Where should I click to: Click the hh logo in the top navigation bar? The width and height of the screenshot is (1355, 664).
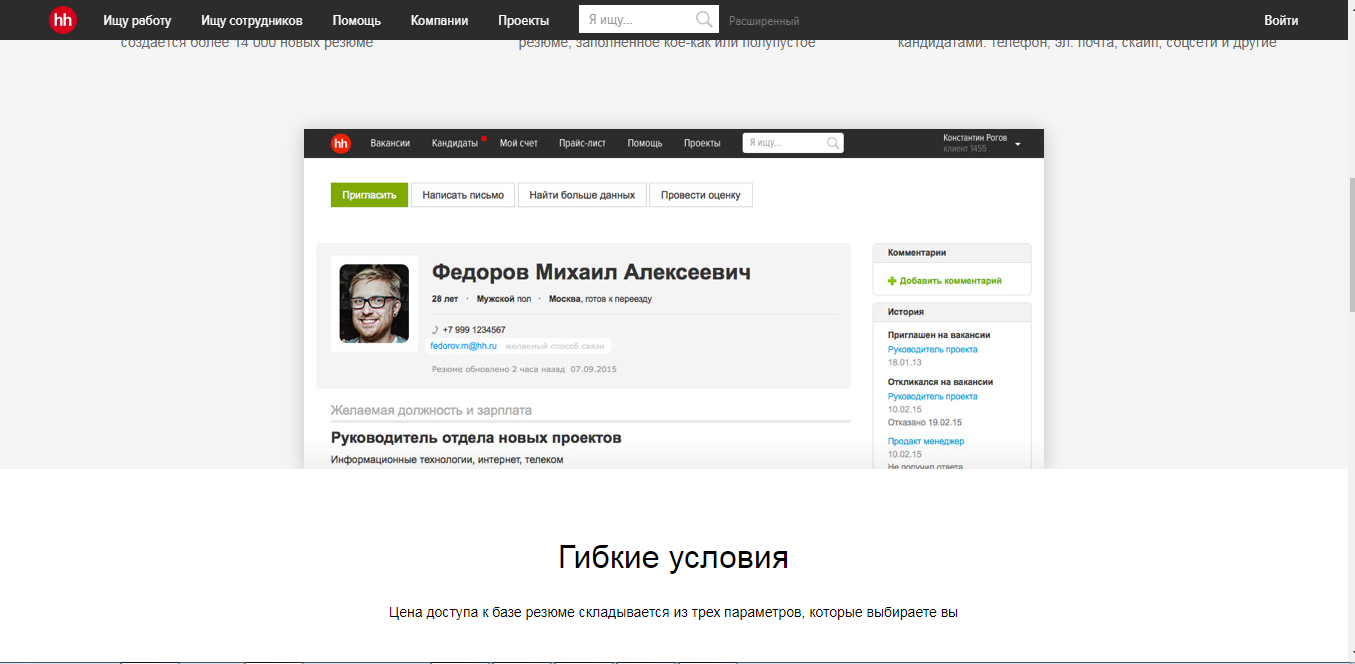tap(62, 19)
